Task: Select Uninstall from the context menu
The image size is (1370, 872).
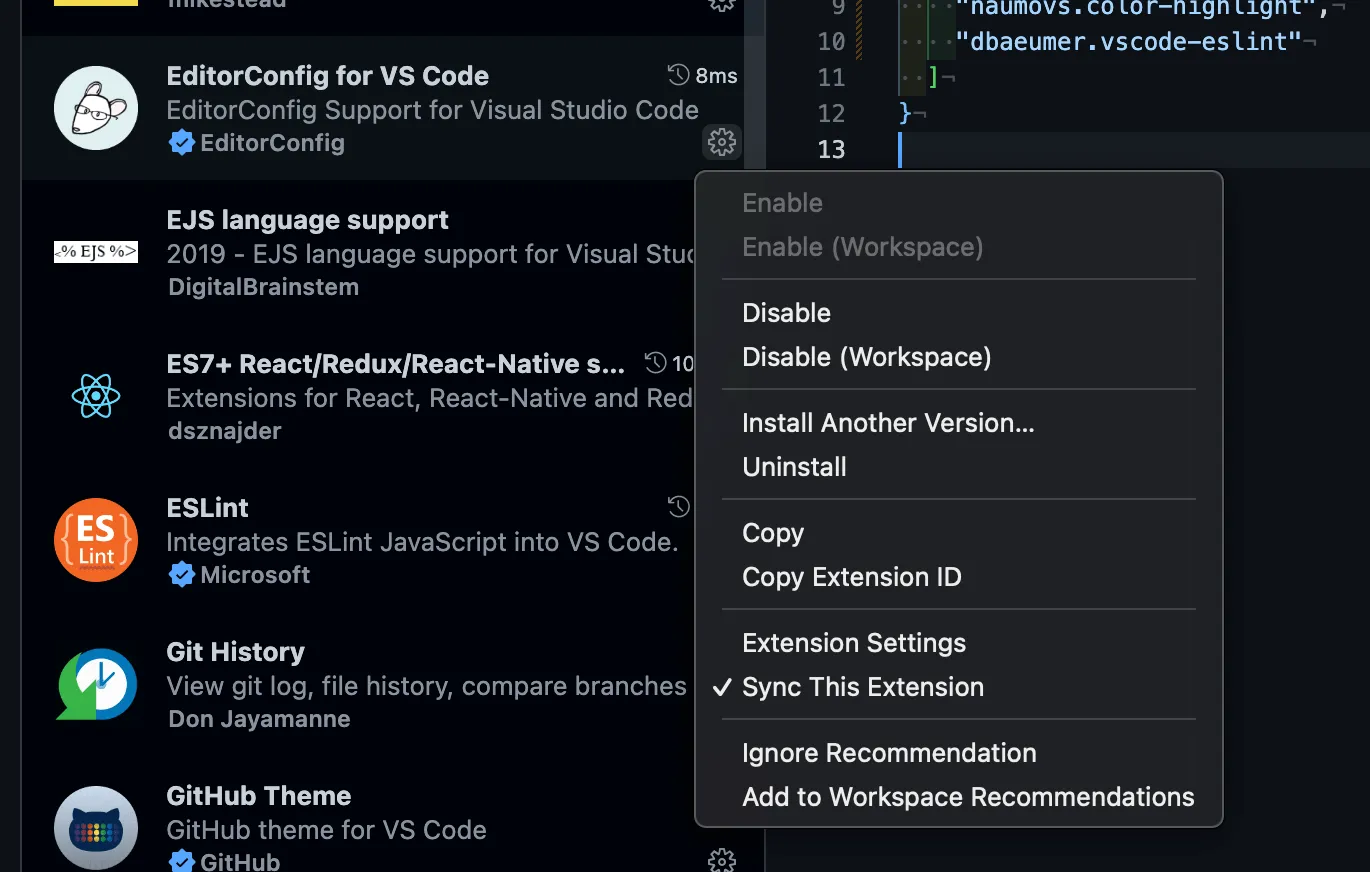Action: (x=794, y=466)
